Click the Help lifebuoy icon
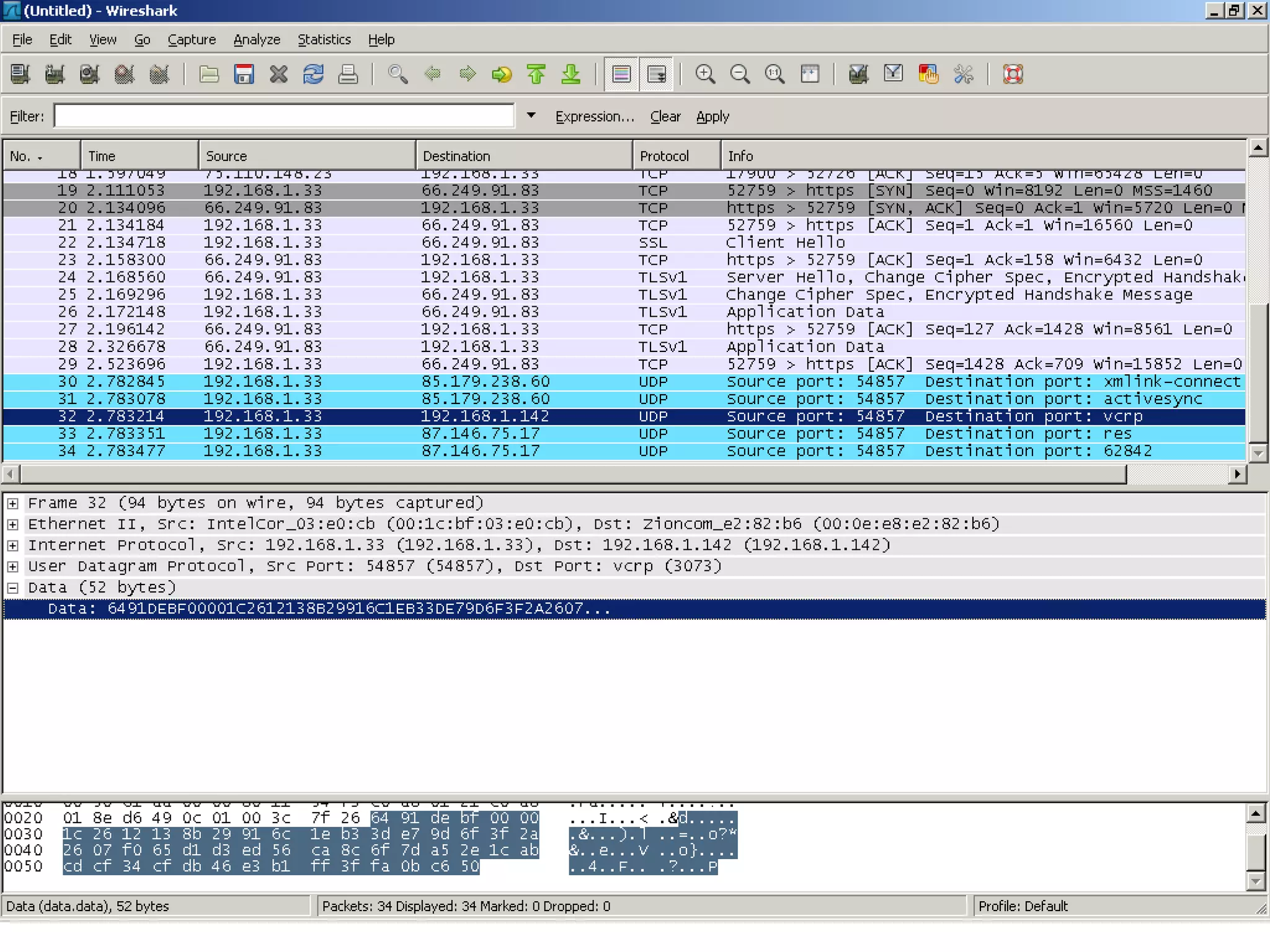Screen dimensions: 1270x952 1013,74
